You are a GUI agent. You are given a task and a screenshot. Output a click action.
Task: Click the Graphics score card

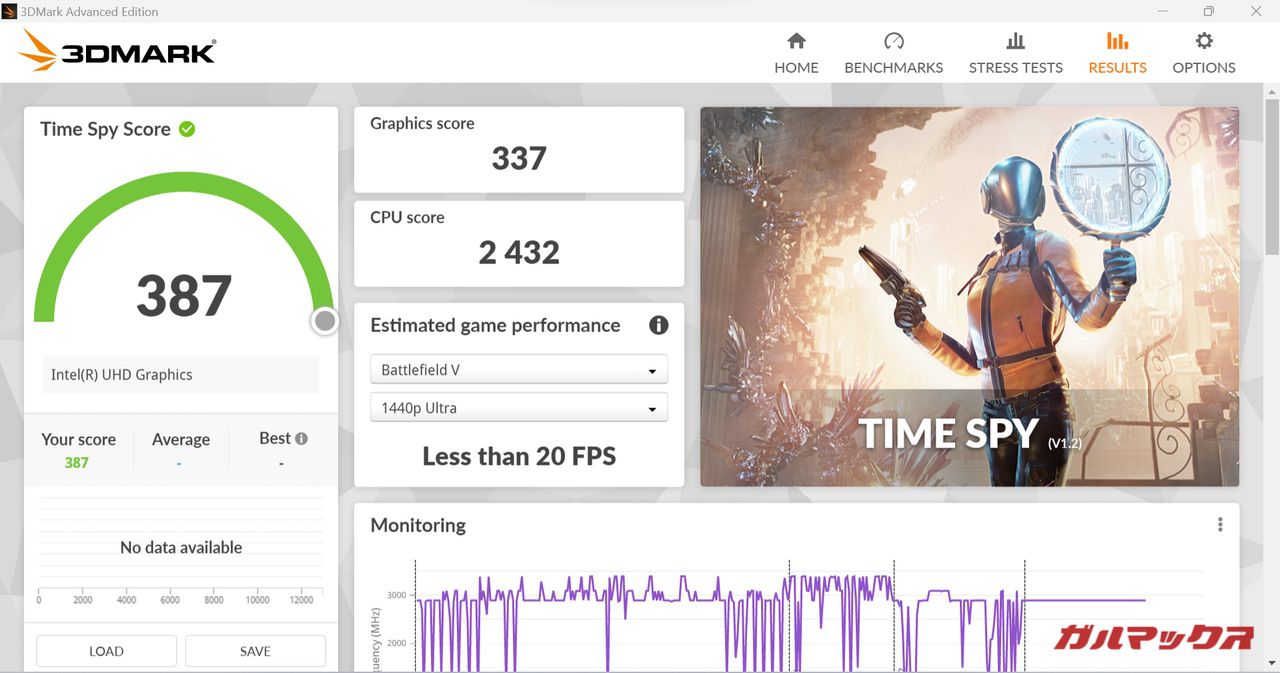click(x=519, y=149)
